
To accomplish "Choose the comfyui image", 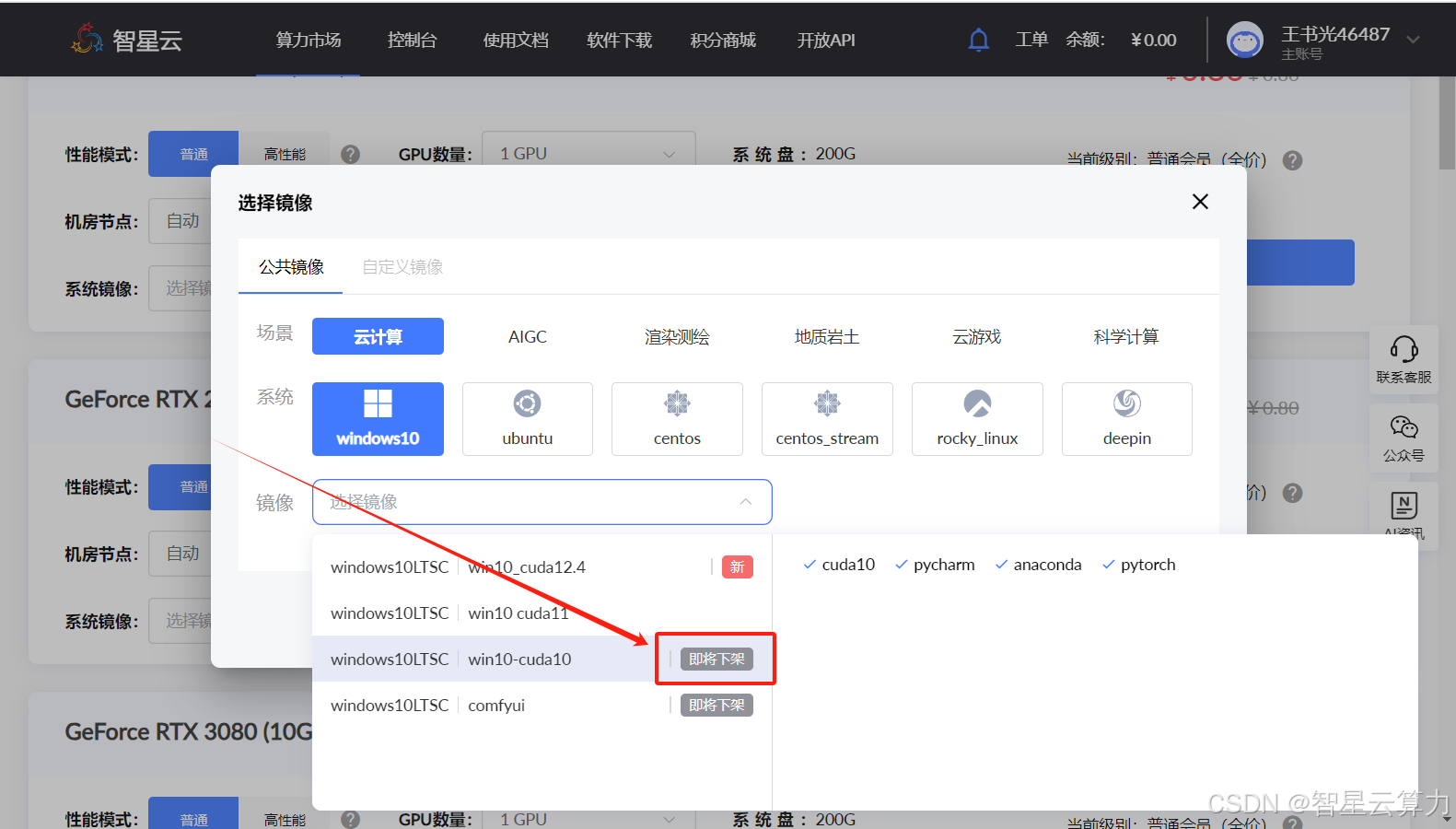I will click(542, 705).
